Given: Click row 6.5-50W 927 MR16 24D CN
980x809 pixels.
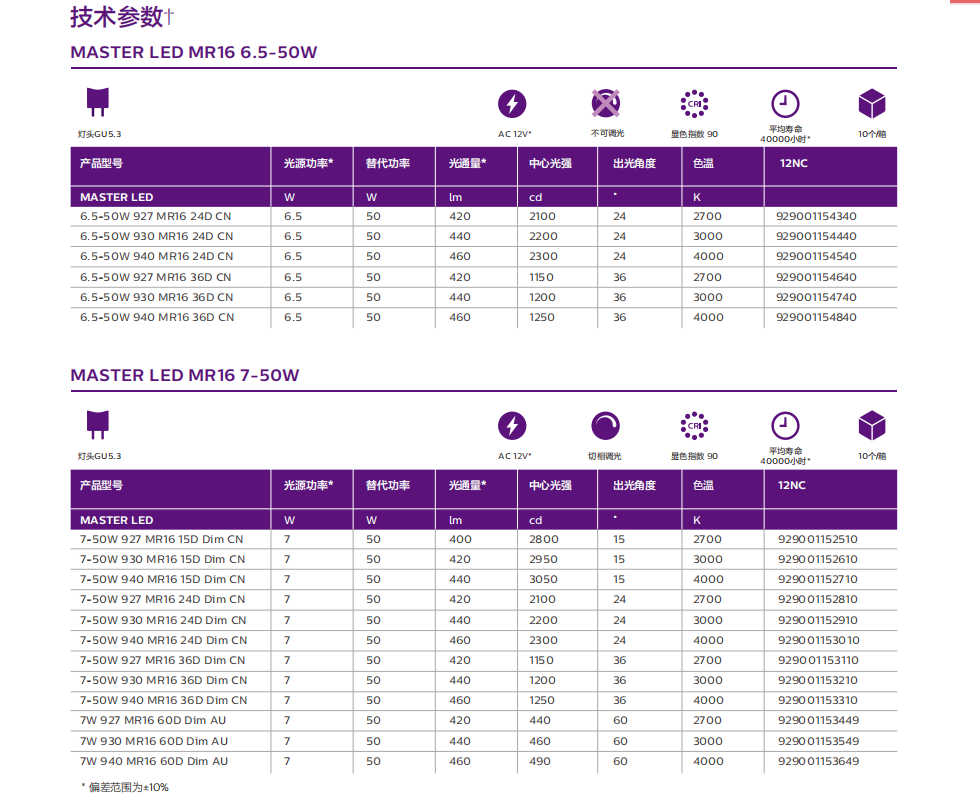Looking at the screenshot, I should [484, 216].
